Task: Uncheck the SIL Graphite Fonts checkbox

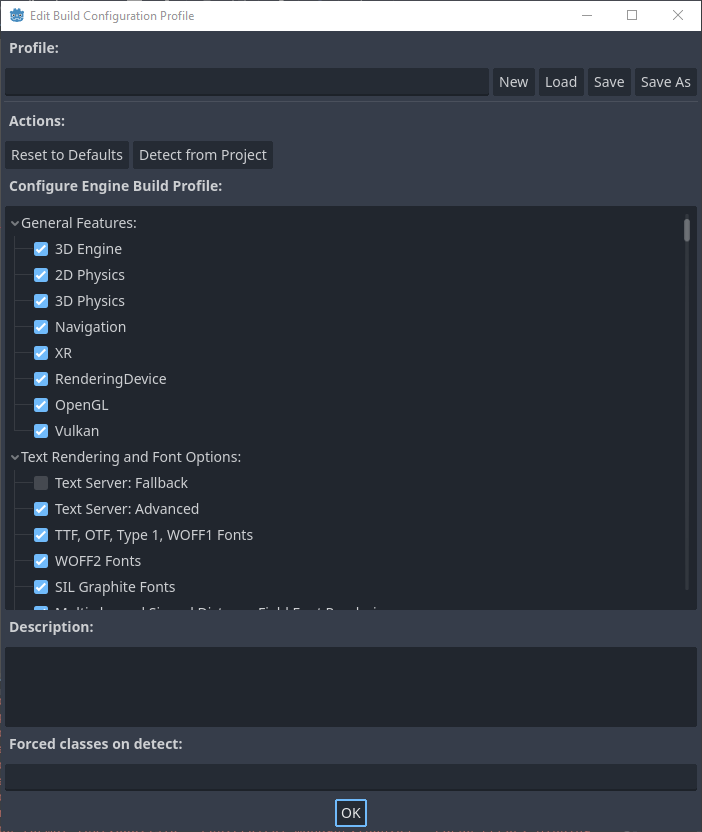Action: click(41, 587)
